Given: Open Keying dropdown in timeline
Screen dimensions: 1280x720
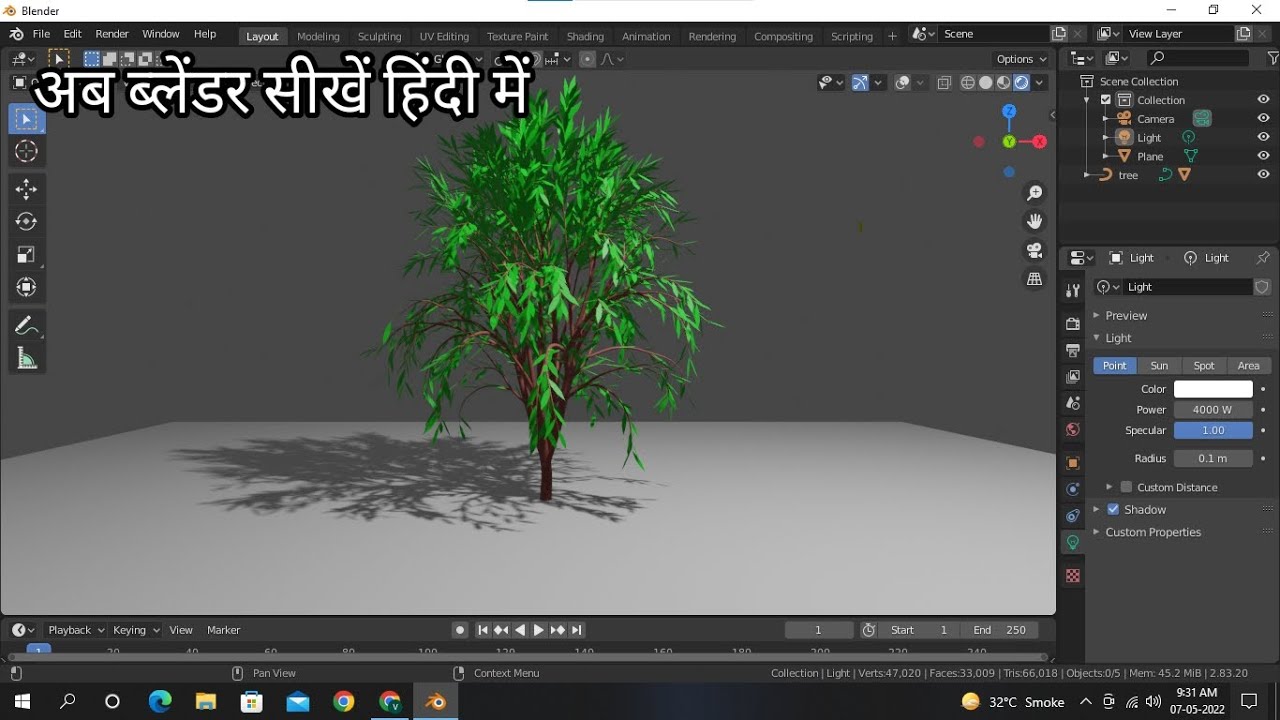Looking at the screenshot, I should (x=136, y=630).
